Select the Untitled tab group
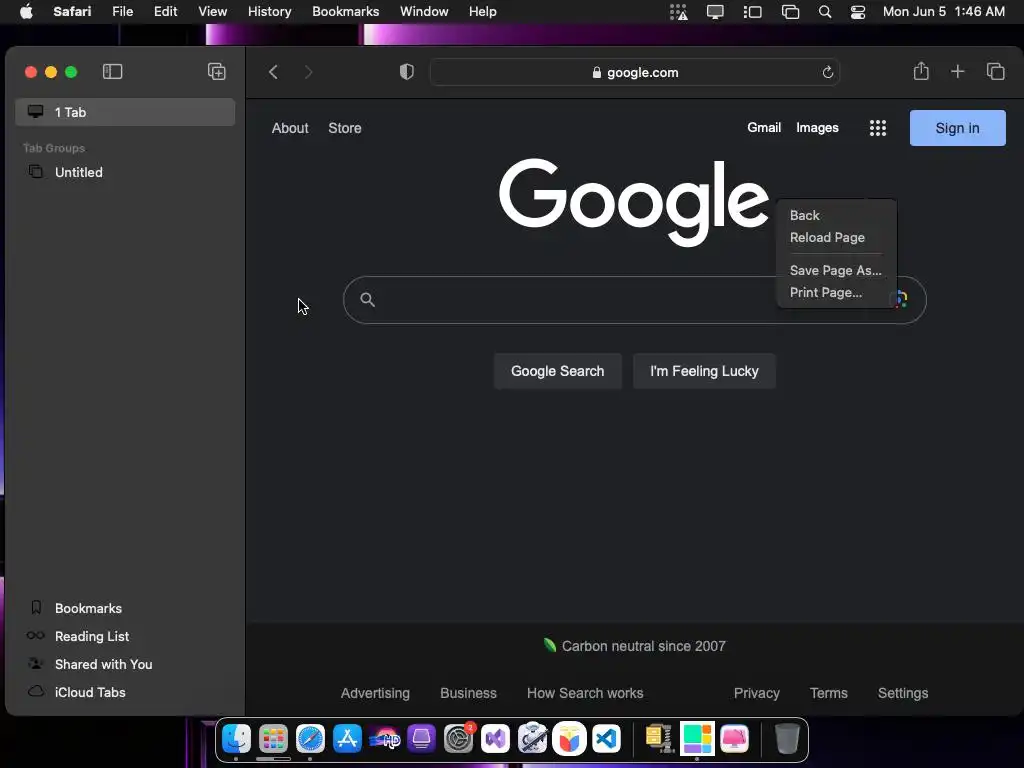The width and height of the screenshot is (1024, 768). point(125,172)
